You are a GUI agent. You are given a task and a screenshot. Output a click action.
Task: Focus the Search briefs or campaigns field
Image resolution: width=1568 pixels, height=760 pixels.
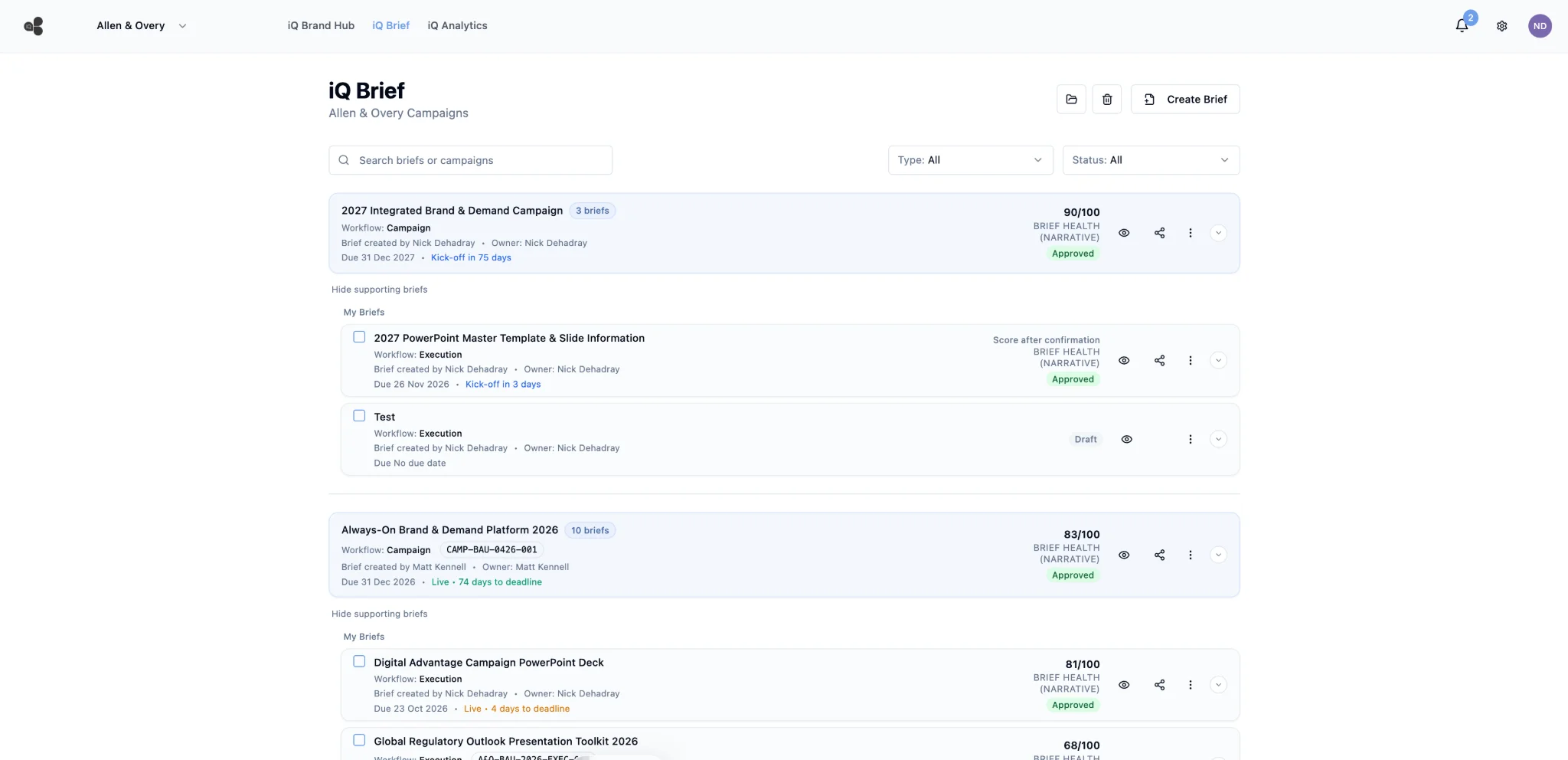(470, 160)
